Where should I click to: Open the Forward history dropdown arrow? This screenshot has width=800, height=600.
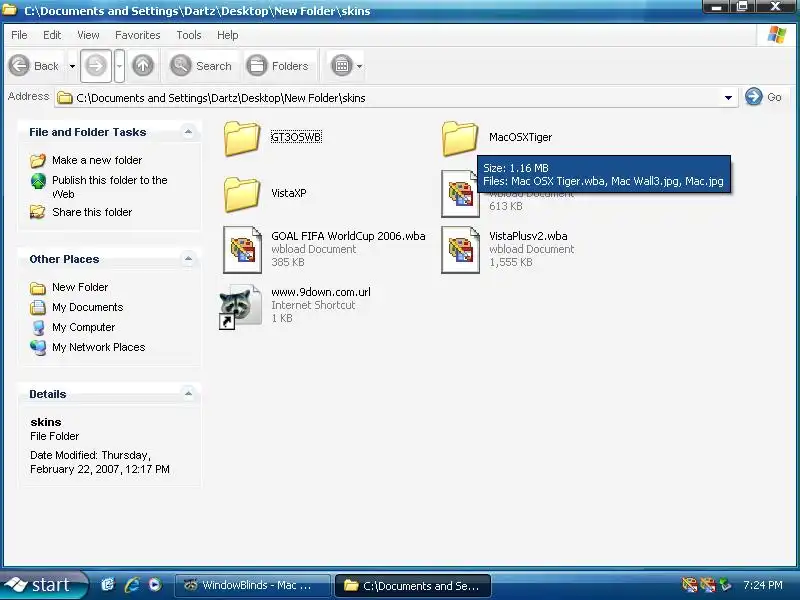119,66
